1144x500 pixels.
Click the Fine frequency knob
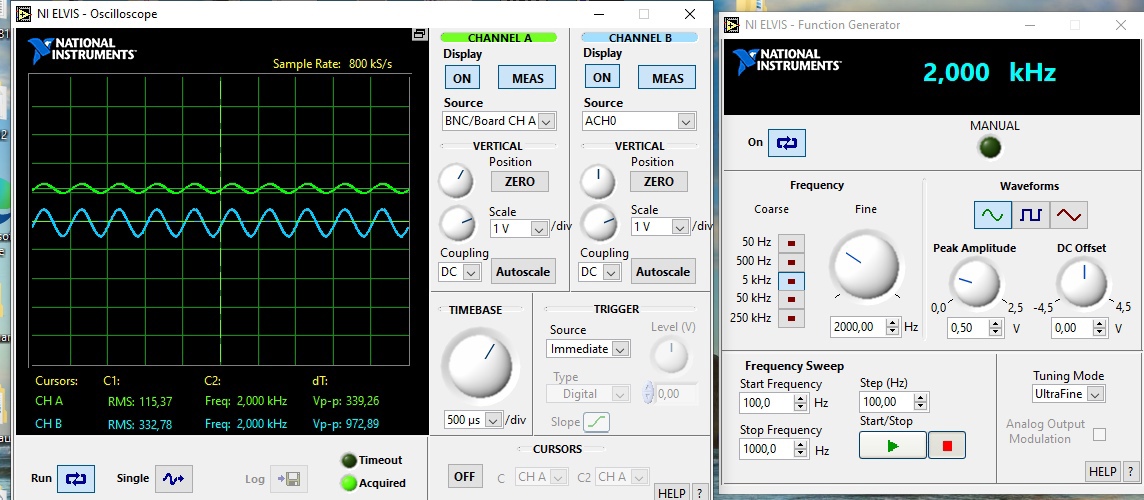pyautogui.click(x=865, y=264)
